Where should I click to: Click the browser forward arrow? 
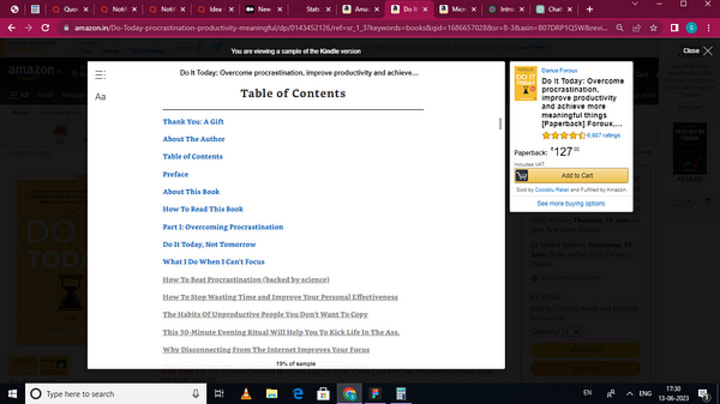[28, 28]
